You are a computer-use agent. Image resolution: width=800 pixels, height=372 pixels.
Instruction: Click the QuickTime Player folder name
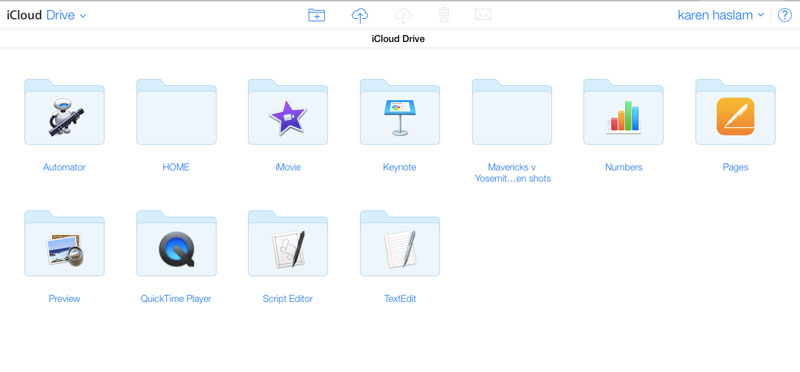coord(176,299)
